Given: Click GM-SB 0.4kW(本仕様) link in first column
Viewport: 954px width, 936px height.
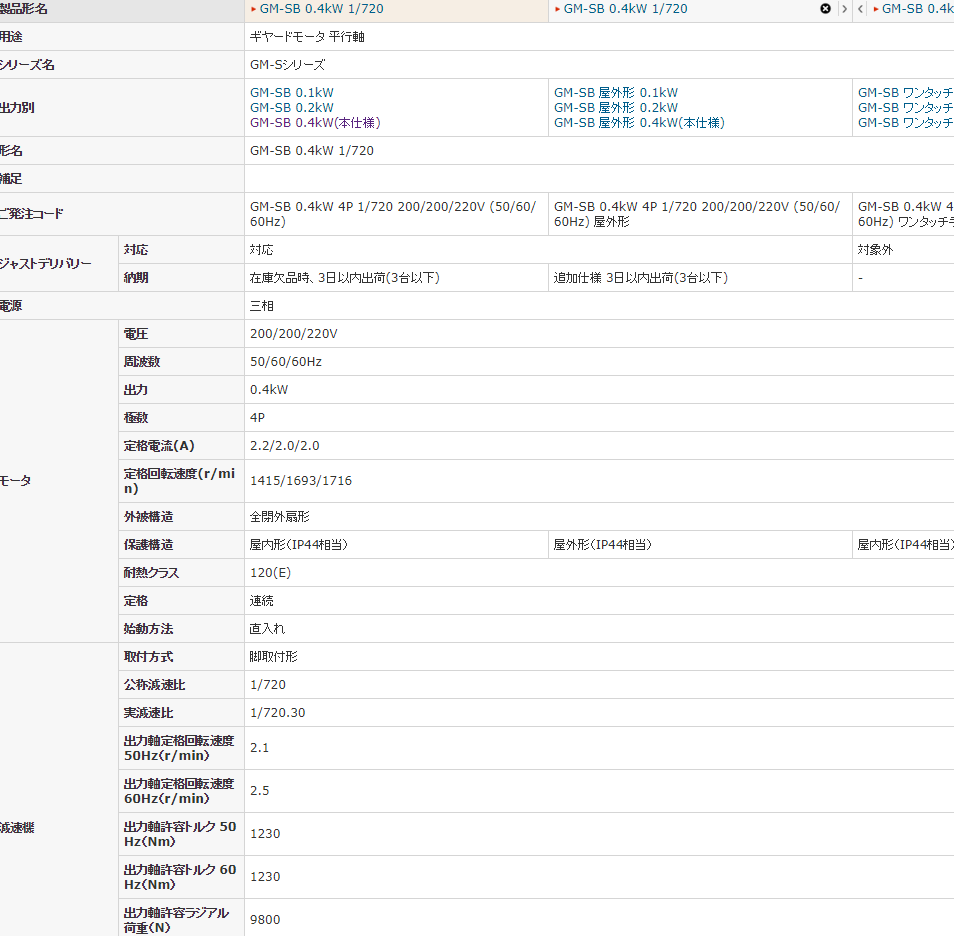Looking at the screenshot, I should point(314,123).
